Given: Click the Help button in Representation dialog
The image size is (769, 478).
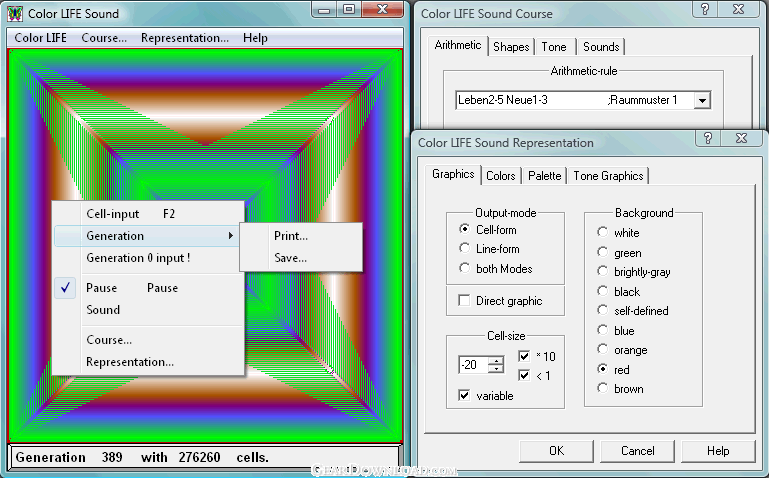Looking at the screenshot, I should click(x=718, y=451).
